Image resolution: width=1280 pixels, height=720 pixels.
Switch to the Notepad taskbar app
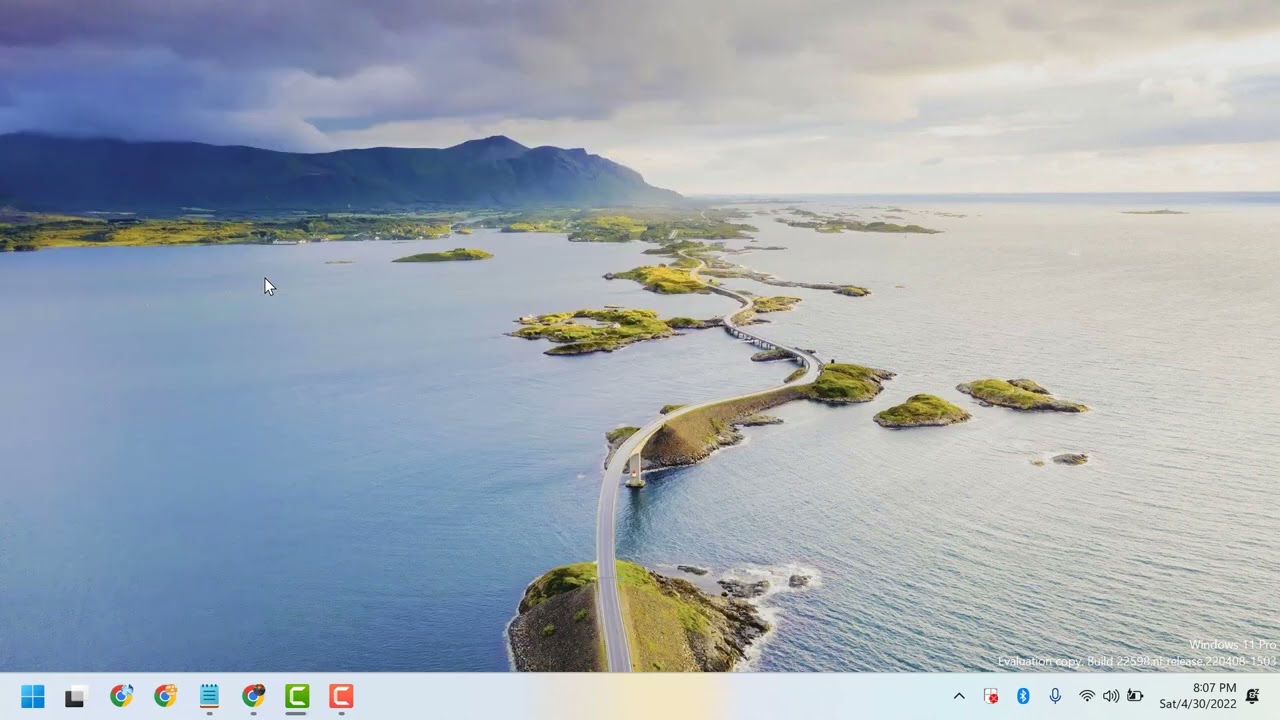(x=209, y=696)
